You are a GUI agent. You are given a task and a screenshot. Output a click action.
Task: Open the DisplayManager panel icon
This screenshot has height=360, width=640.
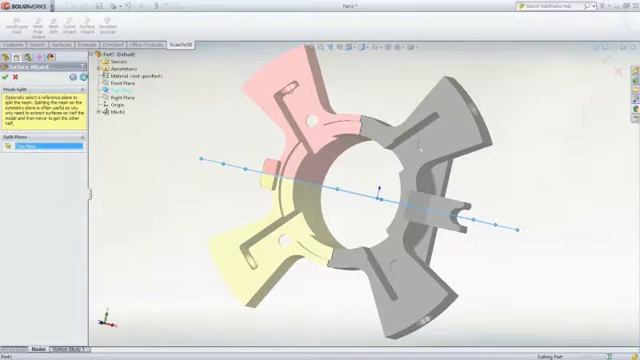click(51, 57)
